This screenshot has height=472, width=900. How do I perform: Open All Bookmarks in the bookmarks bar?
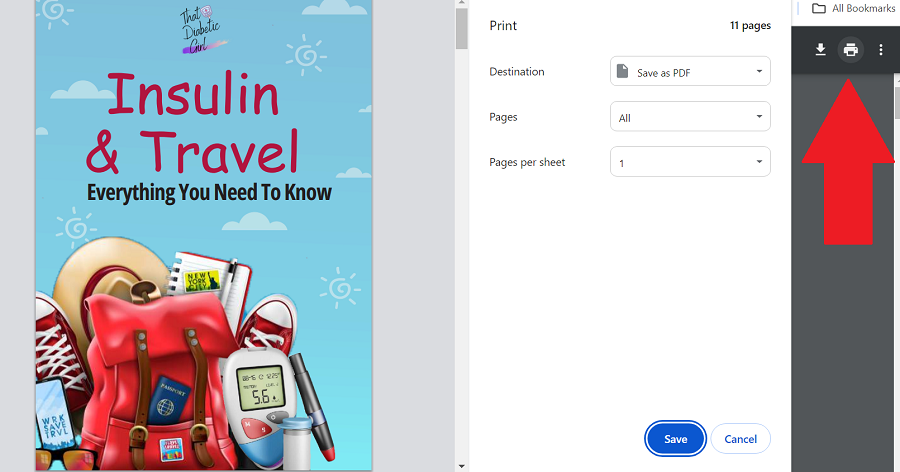coord(853,8)
